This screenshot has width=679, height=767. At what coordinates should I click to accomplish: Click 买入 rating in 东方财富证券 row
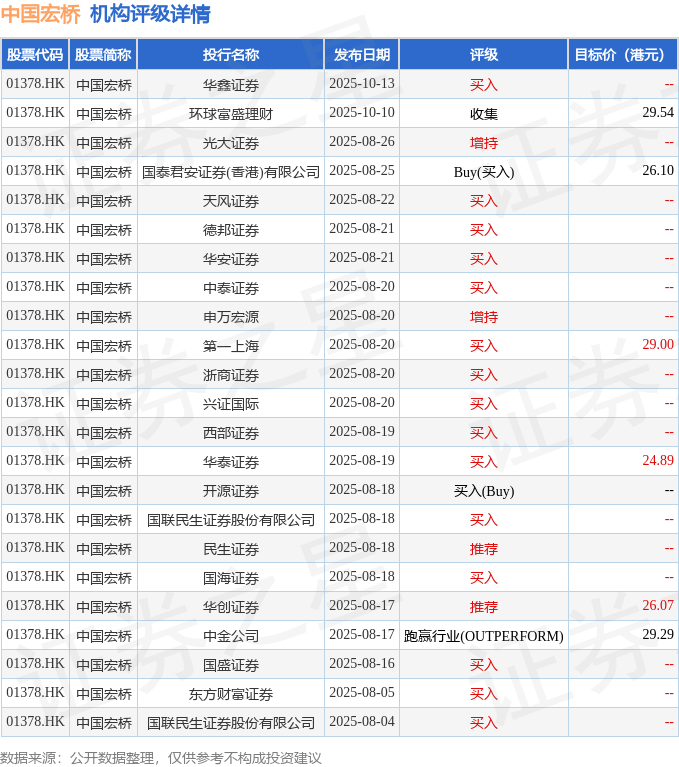click(x=484, y=694)
